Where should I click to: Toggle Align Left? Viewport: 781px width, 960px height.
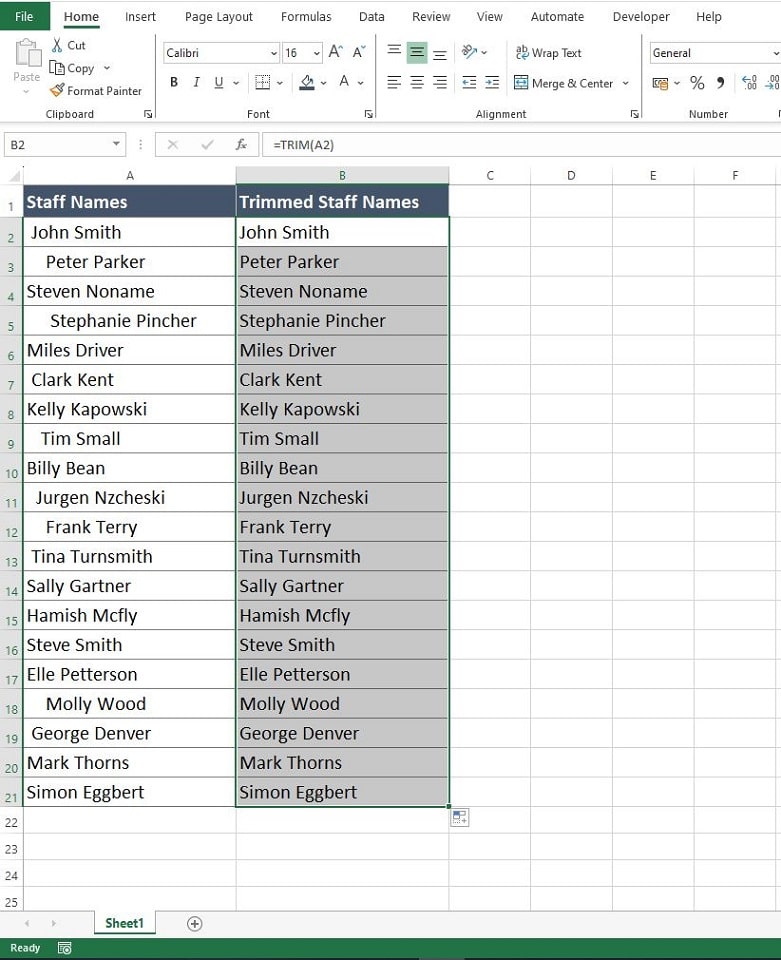(394, 82)
